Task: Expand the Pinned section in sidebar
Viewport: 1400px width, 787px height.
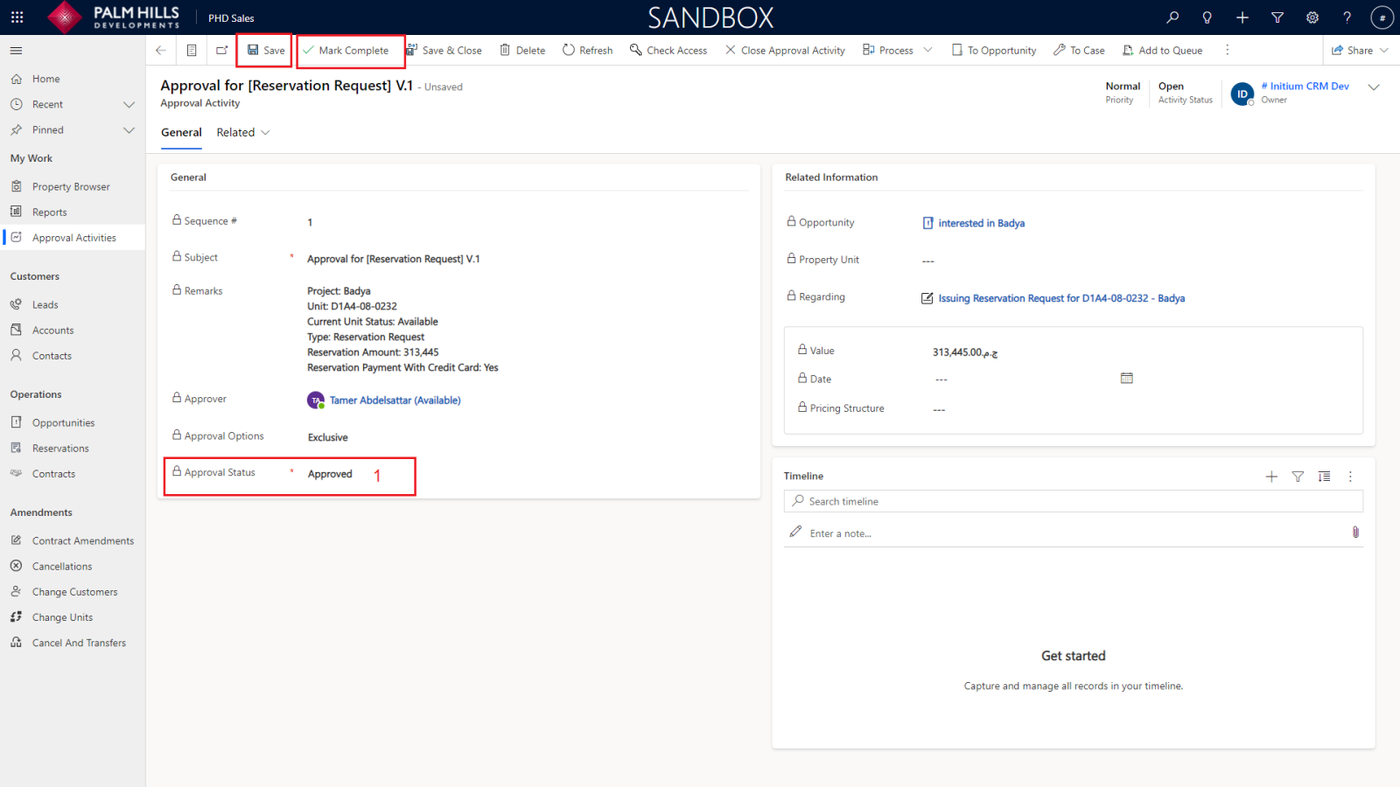Action: click(x=128, y=130)
